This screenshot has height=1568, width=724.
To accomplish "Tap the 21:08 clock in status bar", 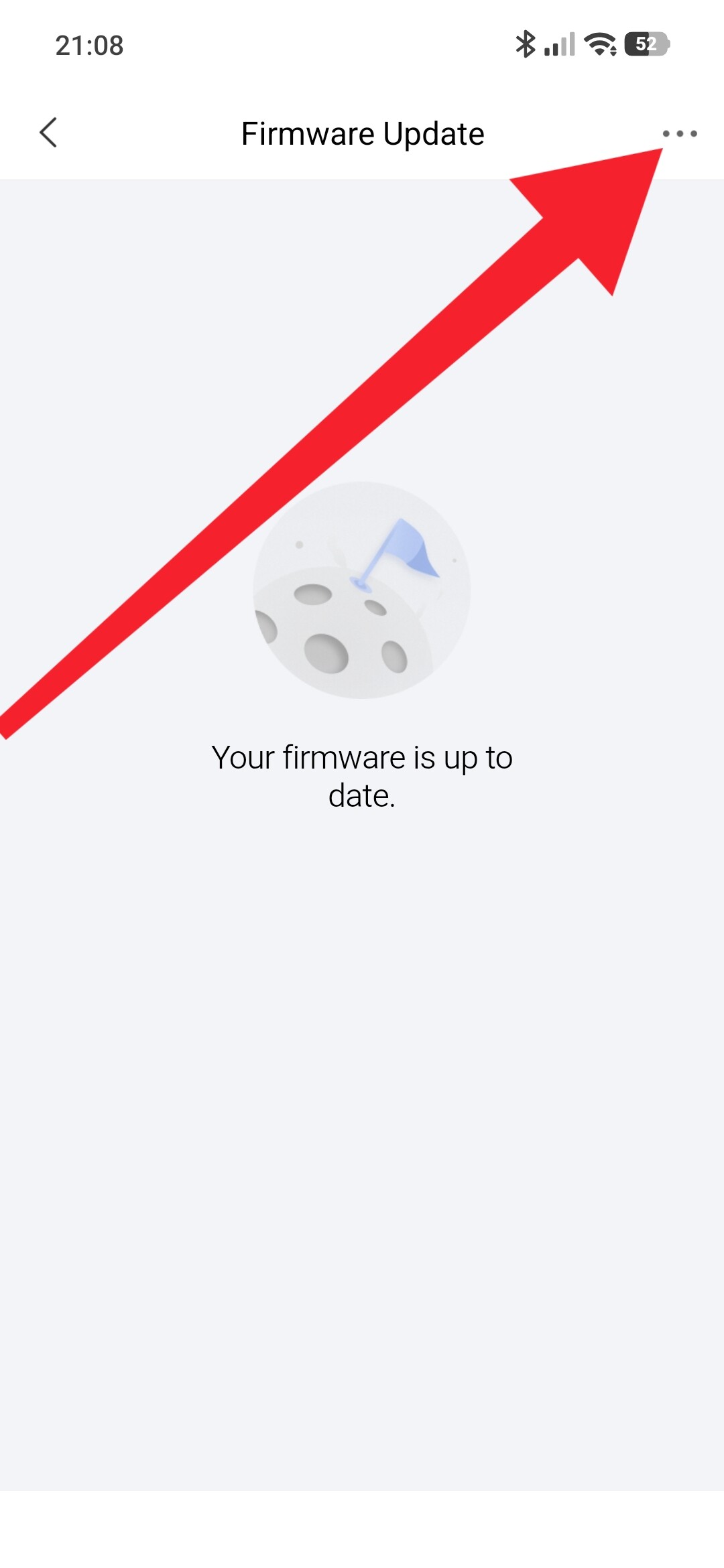I will (x=89, y=46).
